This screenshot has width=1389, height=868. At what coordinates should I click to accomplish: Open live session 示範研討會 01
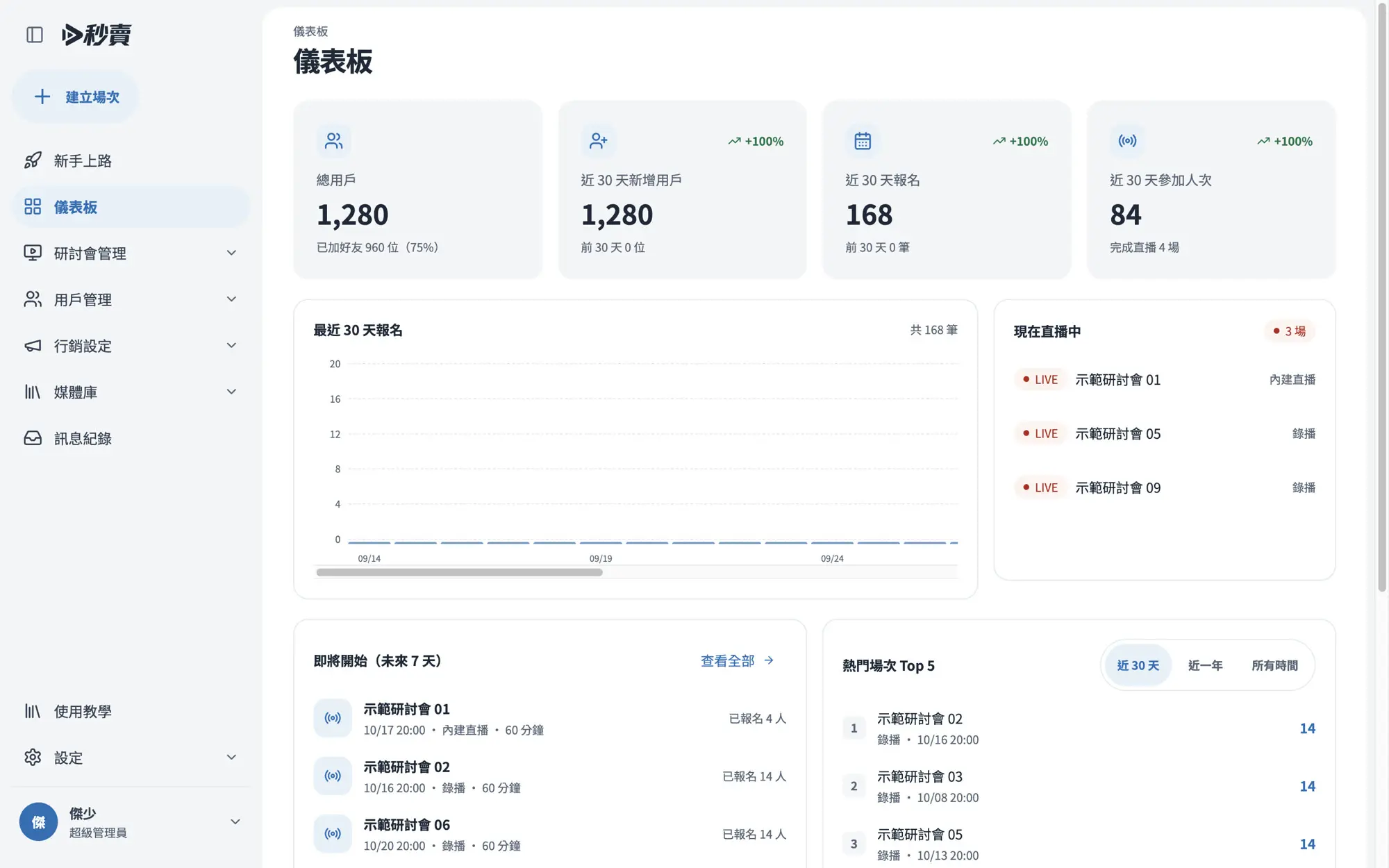pos(1165,380)
